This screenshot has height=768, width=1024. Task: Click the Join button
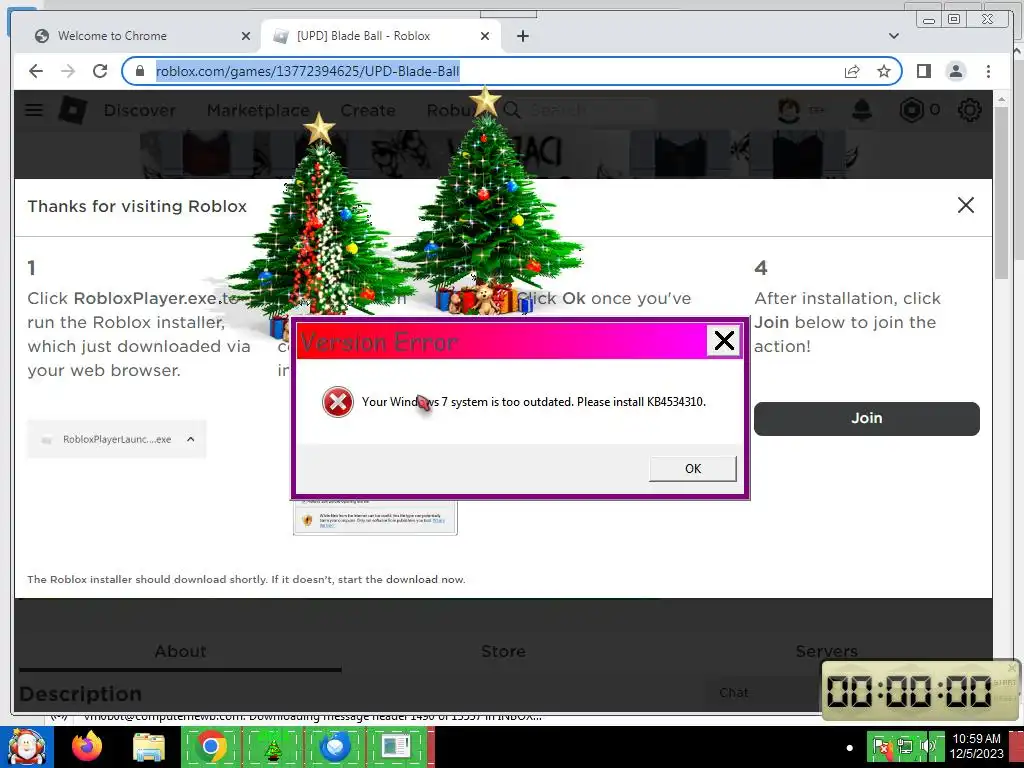click(867, 419)
